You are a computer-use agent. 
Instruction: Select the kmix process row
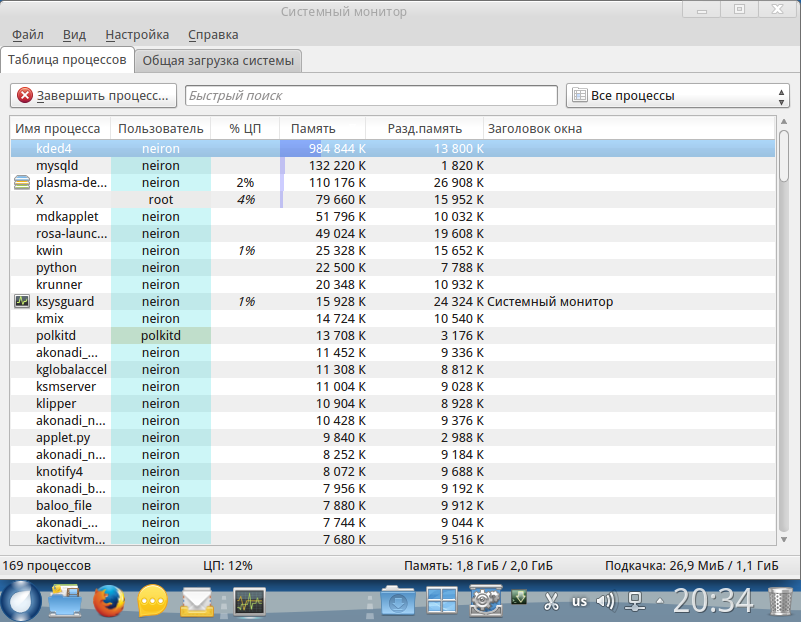click(x=392, y=319)
